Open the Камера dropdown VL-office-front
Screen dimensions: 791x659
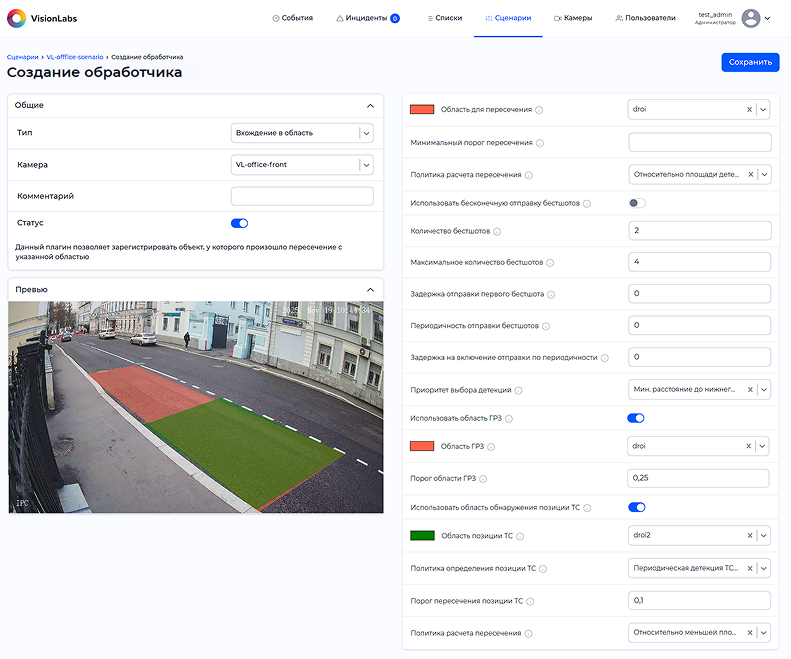(302, 165)
